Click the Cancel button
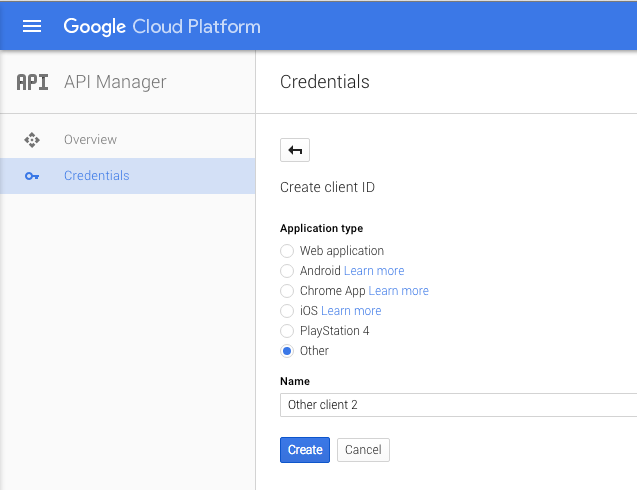 [363, 450]
